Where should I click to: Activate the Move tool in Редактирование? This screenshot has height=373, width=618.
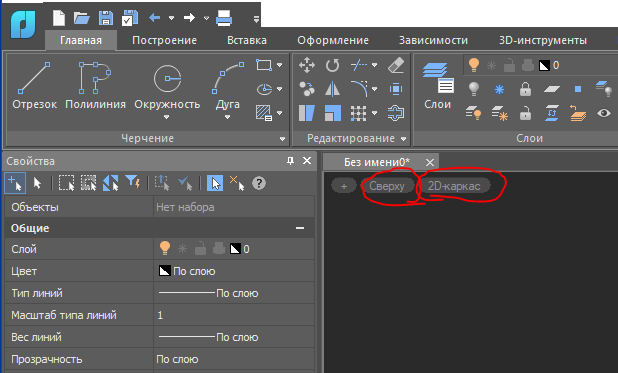[x=307, y=65]
